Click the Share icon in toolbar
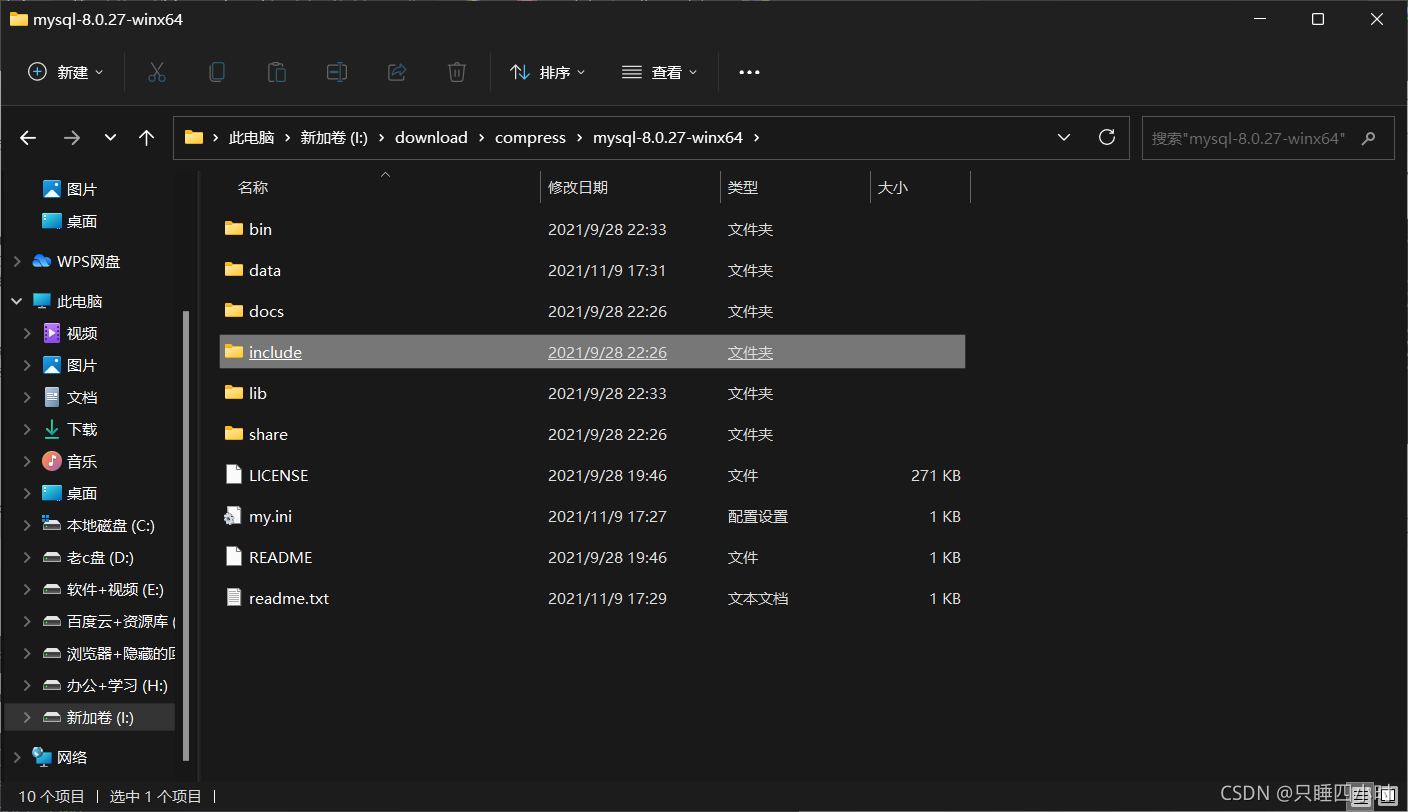Viewport: 1408px width, 812px height. click(x=397, y=72)
